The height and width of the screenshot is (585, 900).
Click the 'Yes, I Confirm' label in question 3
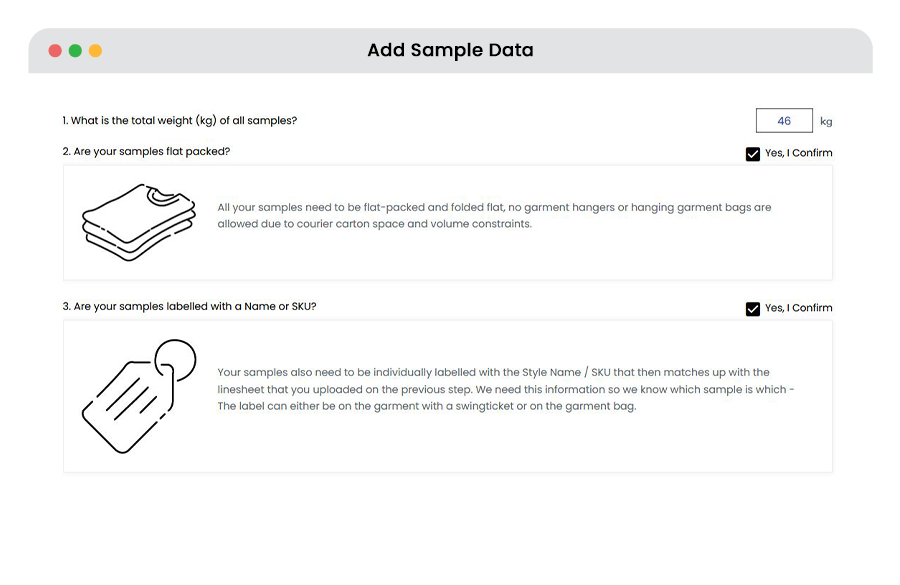coord(798,308)
